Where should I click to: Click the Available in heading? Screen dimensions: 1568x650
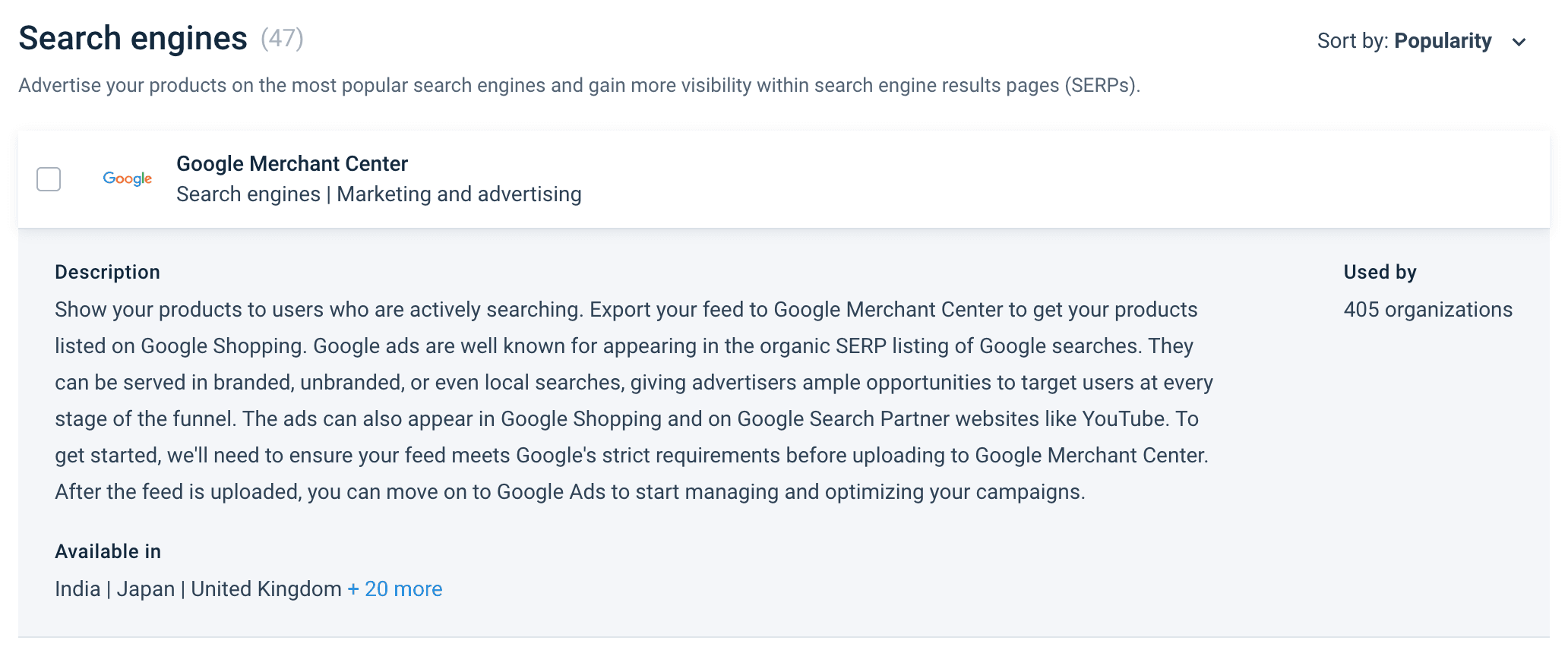pos(108,552)
